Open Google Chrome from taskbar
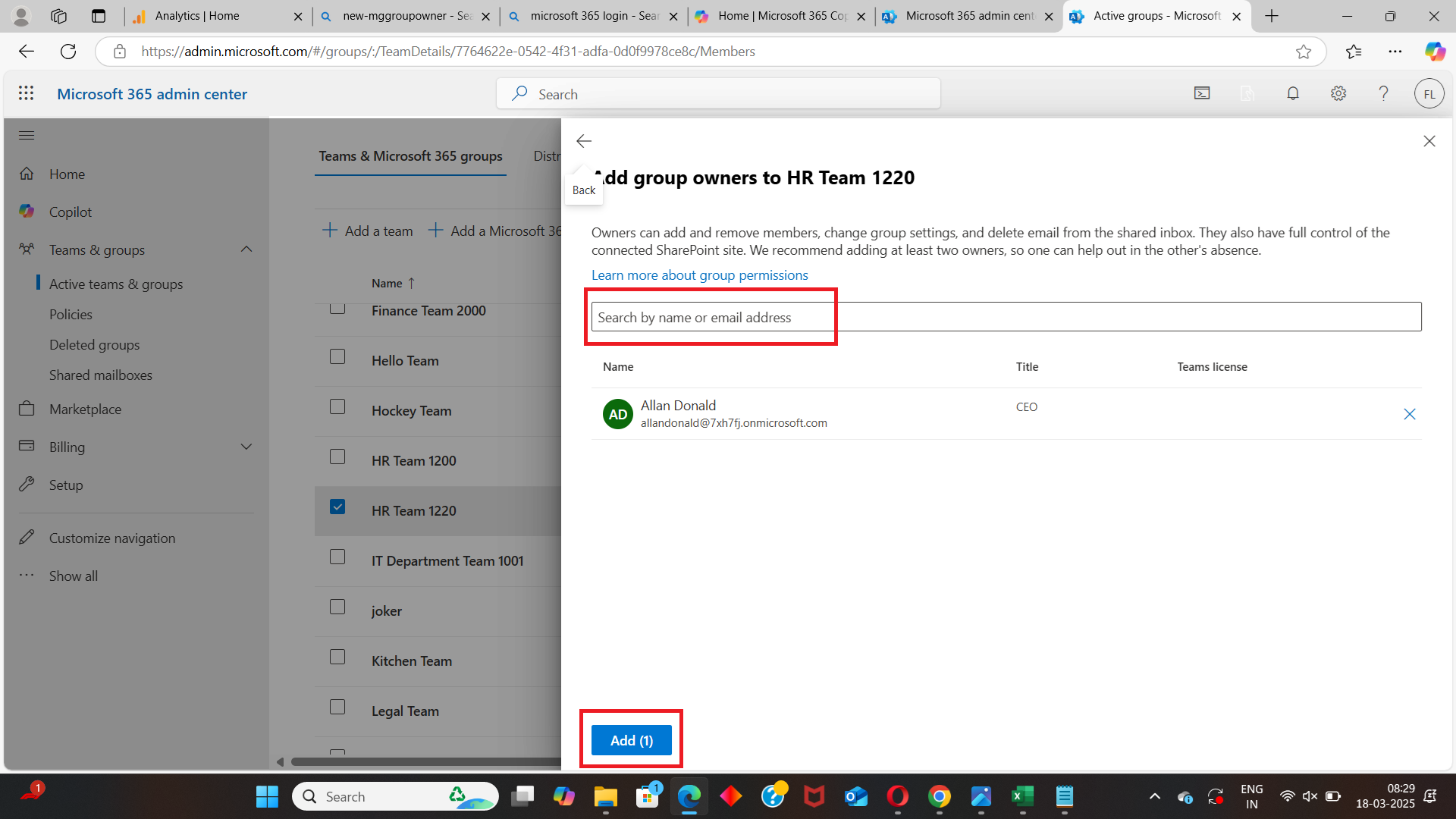Screen dimensions: 1456x819 click(x=939, y=796)
